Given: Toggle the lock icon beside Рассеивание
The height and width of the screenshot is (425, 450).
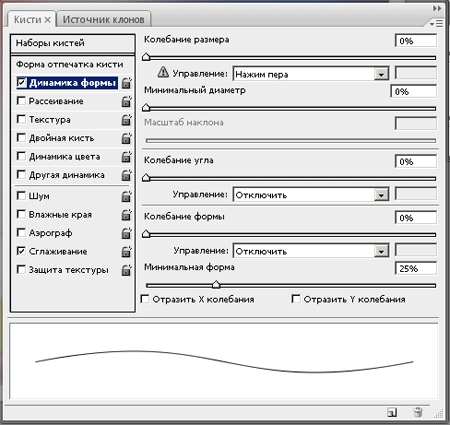Looking at the screenshot, I should (x=126, y=101).
